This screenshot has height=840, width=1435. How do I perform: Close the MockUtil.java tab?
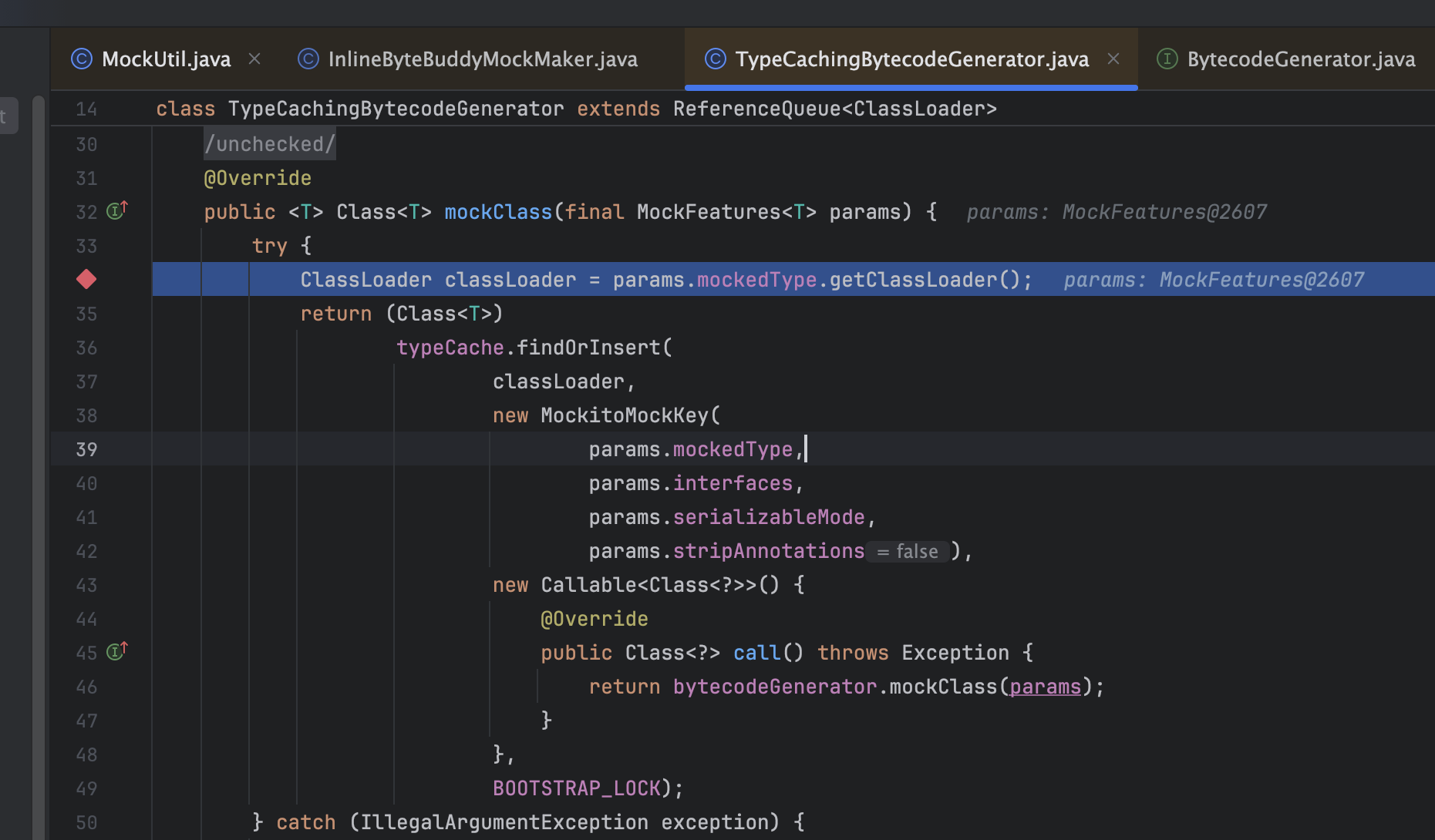point(254,59)
